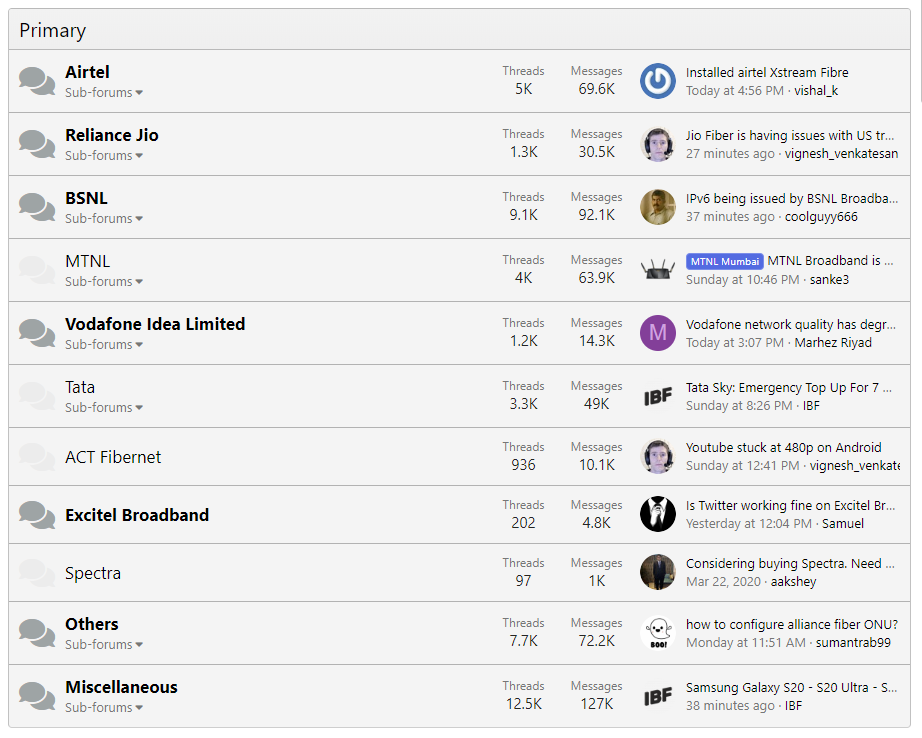This screenshot has width=922, height=738.
Task: Click the purple M avatar for Marhez Riyad
Action: pyautogui.click(x=658, y=333)
